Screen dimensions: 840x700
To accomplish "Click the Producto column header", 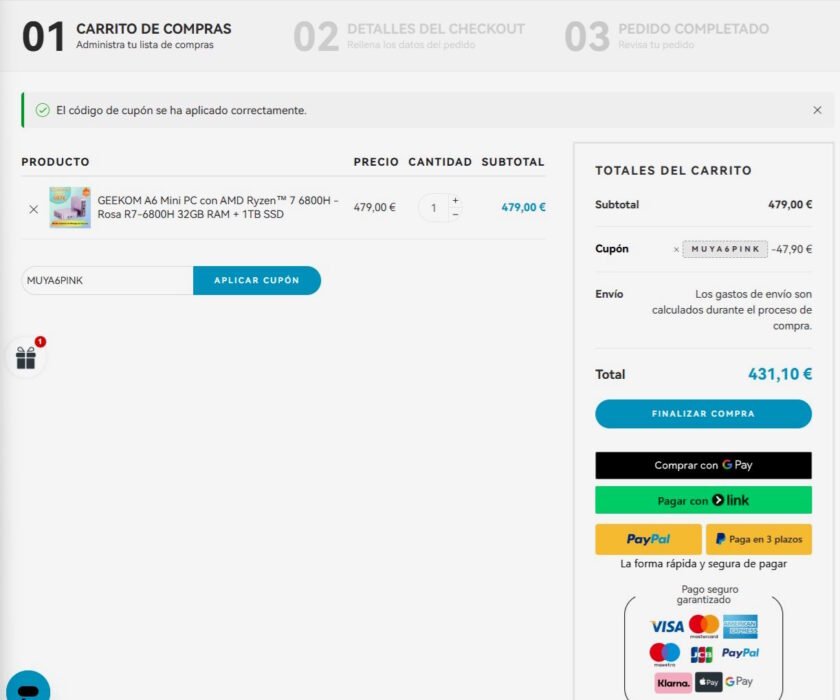I will pyautogui.click(x=55, y=162).
